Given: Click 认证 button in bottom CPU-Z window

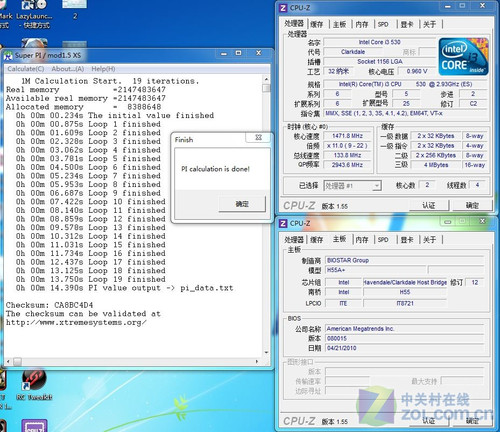Looking at the screenshot, I should (x=429, y=421).
